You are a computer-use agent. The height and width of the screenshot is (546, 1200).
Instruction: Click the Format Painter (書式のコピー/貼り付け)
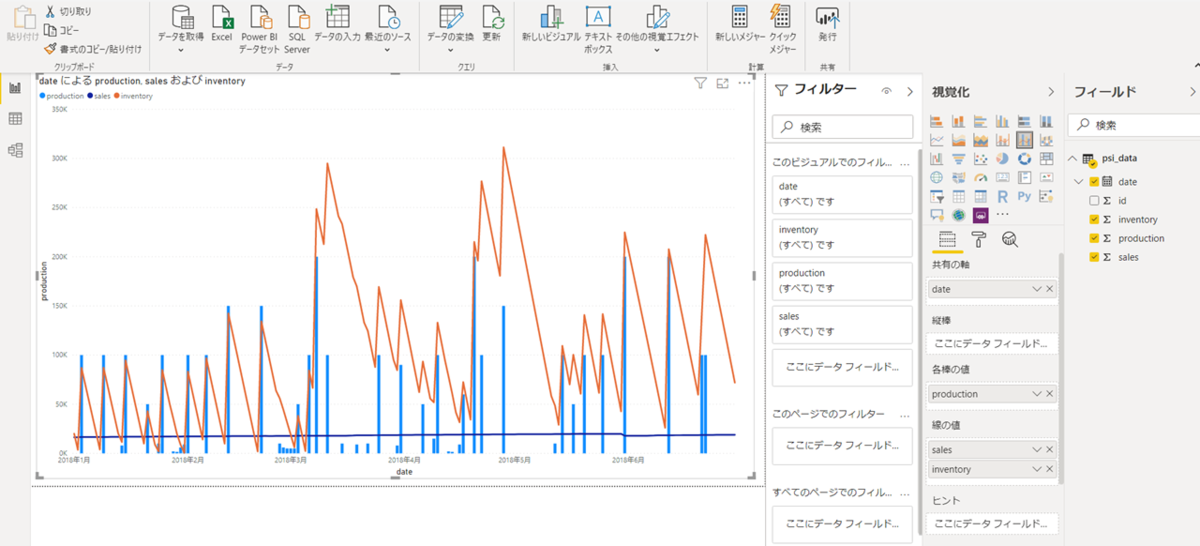point(93,48)
